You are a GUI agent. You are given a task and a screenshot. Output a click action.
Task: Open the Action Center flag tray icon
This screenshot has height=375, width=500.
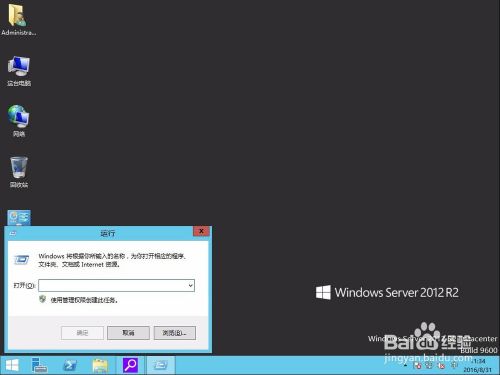(417, 366)
